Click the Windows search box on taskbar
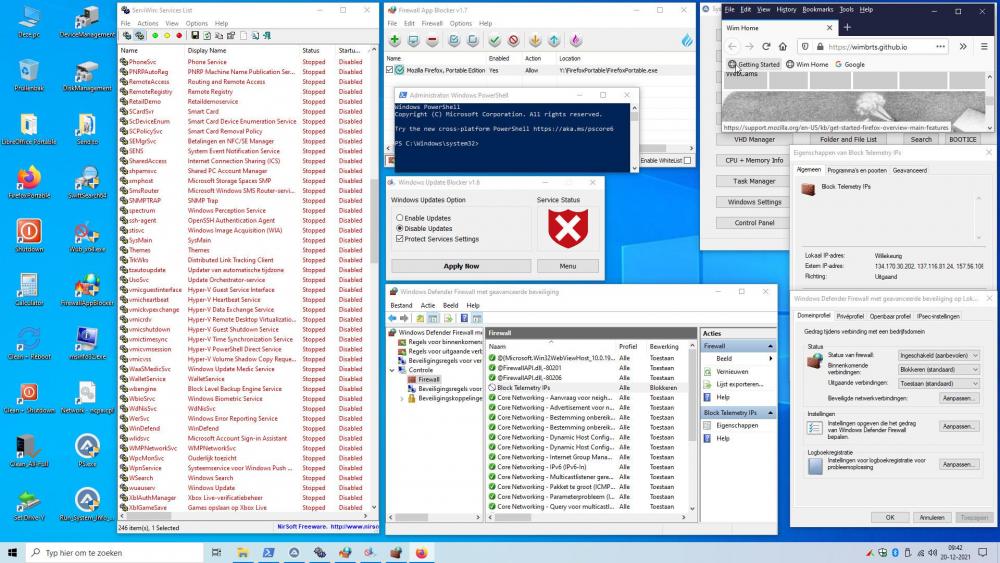 pos(110,552)
